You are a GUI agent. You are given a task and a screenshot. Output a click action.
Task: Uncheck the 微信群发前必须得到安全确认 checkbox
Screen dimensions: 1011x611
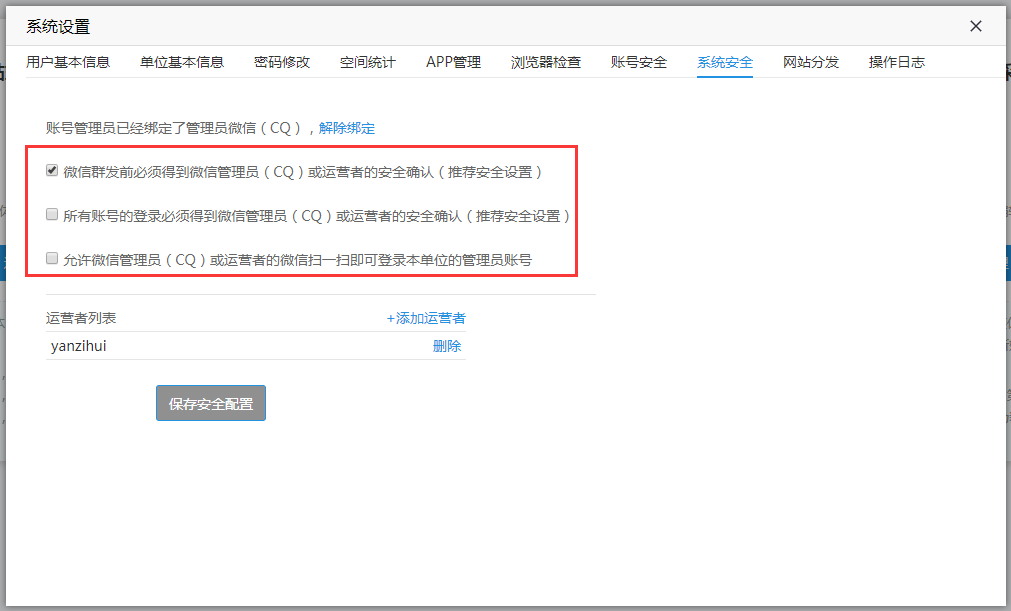pos(52,171)
